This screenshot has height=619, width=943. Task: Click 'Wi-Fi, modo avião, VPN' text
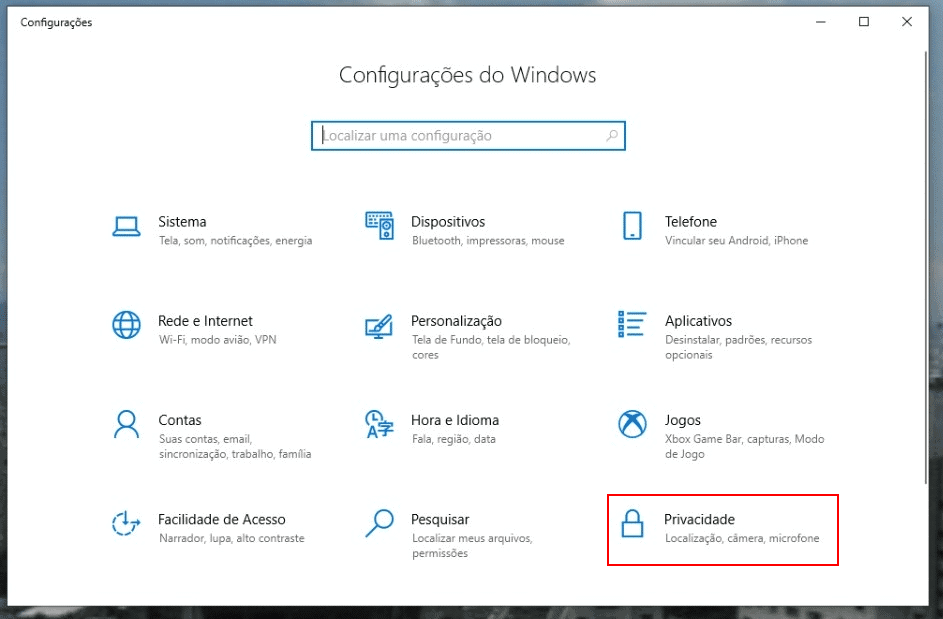coord(218,340)
